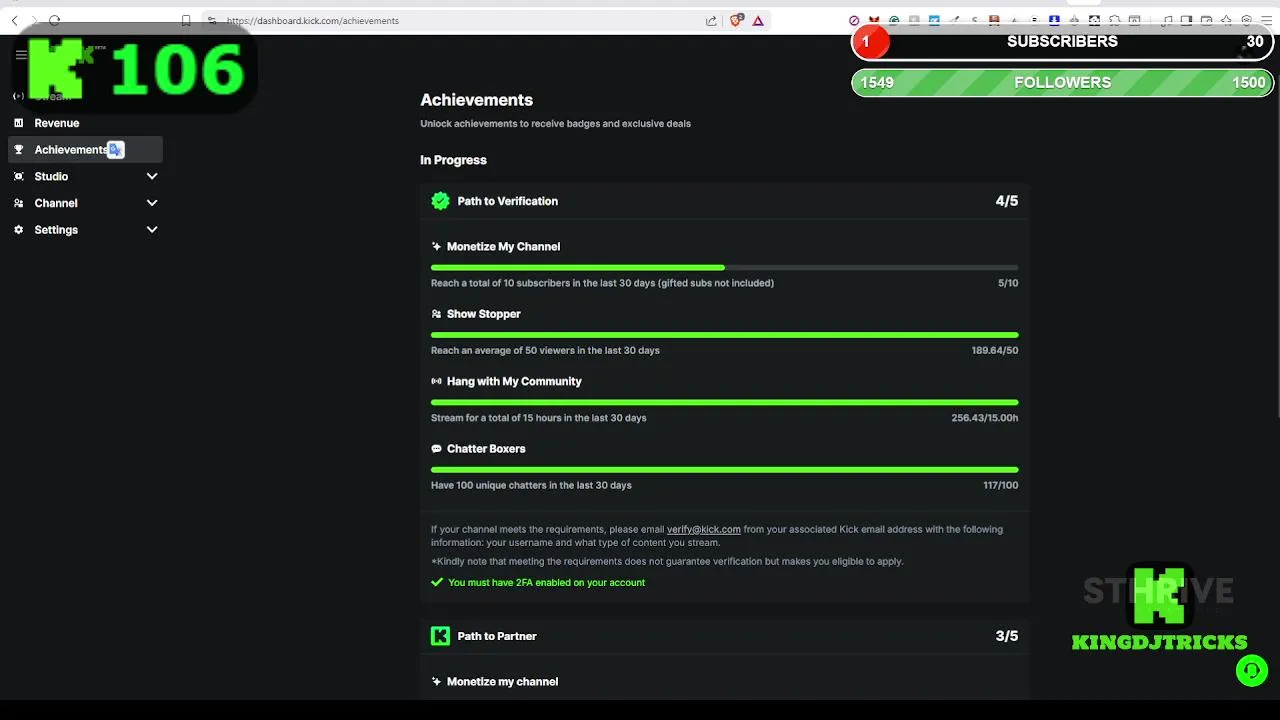Open Brave Rewards triangle icon
The image size is (1280, 720).
758,20
